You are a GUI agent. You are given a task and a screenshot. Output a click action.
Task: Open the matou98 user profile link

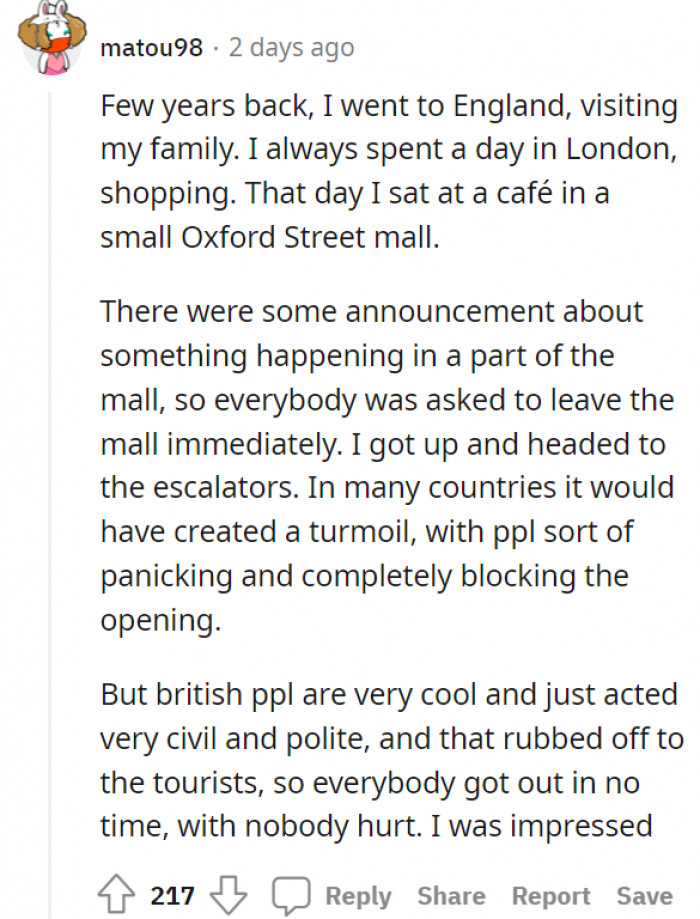pyautogui.click(x=151, y=47)
